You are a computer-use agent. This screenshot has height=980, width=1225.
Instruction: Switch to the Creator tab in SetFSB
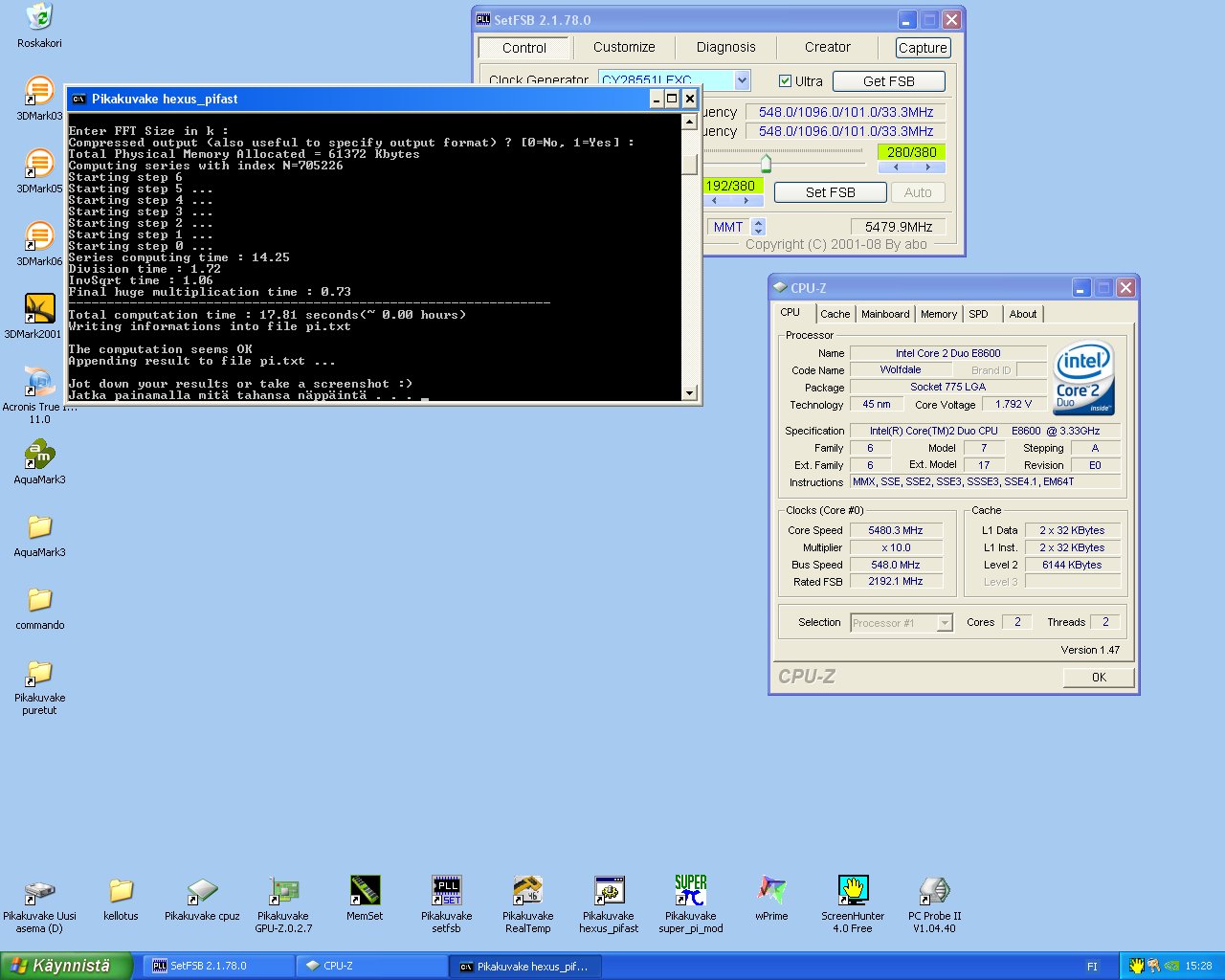[x=828, y=47]
